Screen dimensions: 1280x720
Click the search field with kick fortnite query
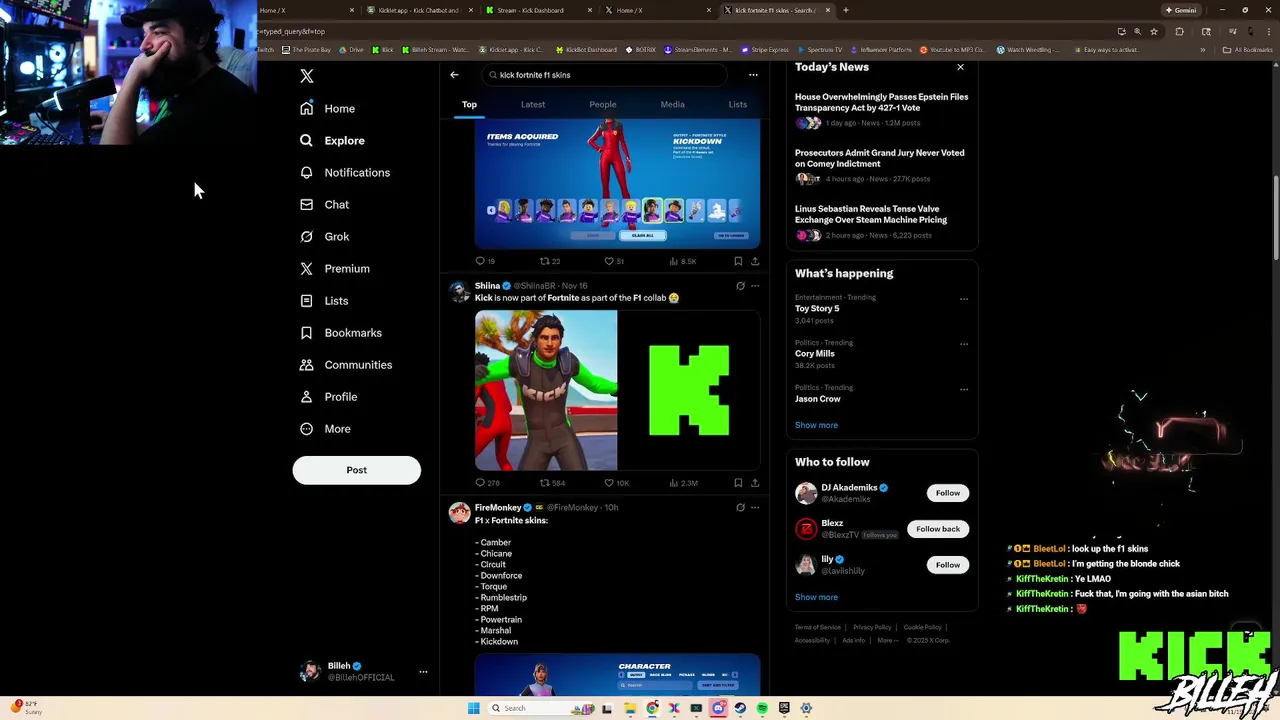click(x=604, y=75)
